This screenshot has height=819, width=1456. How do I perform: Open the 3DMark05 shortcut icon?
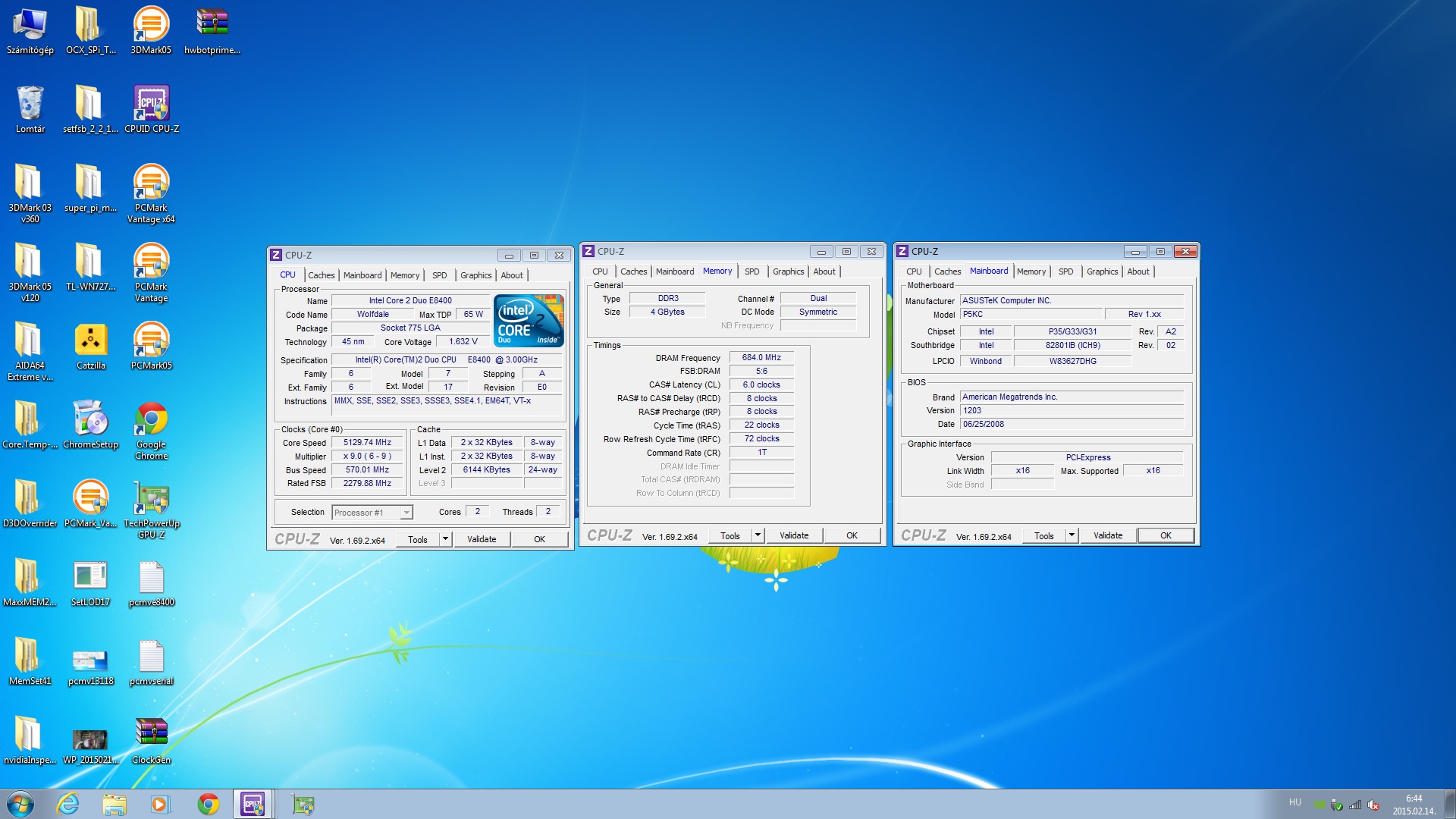coord(151,30)
